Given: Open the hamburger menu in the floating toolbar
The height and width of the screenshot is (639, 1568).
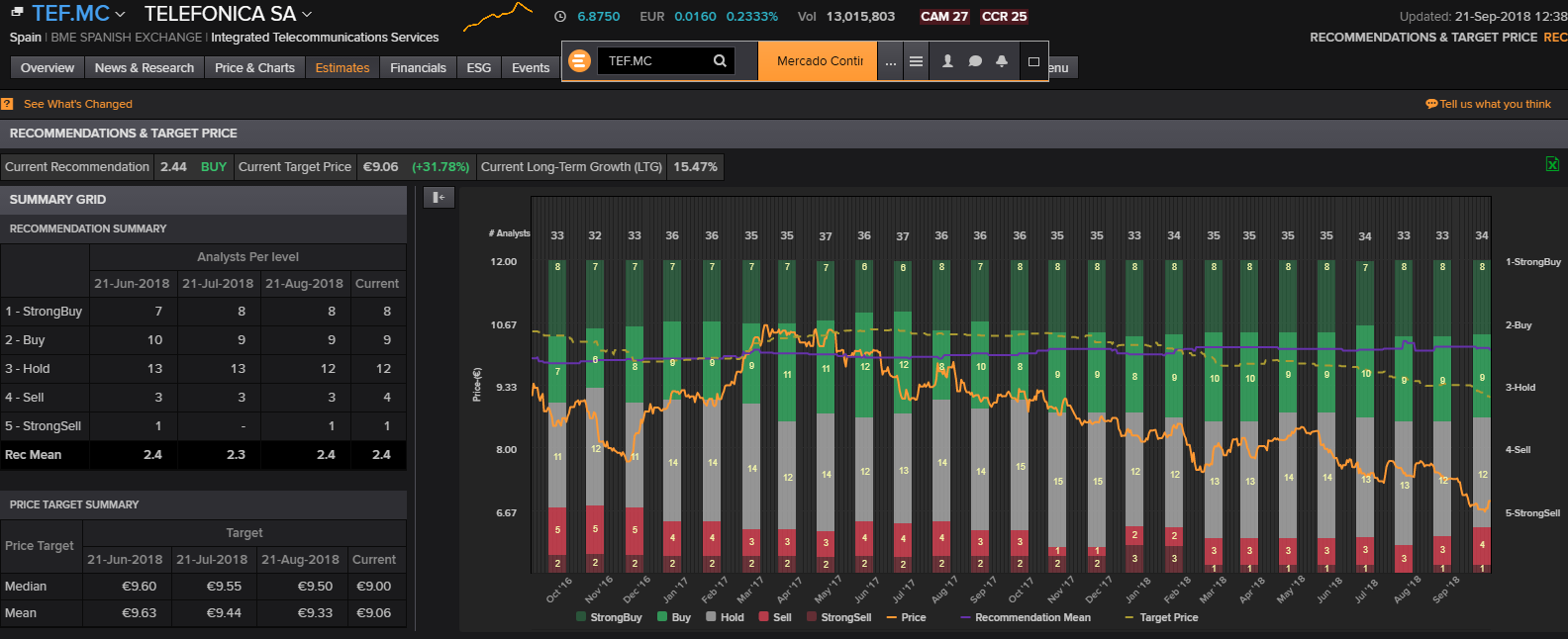Looking at the screenshot, I should point(917,61).
